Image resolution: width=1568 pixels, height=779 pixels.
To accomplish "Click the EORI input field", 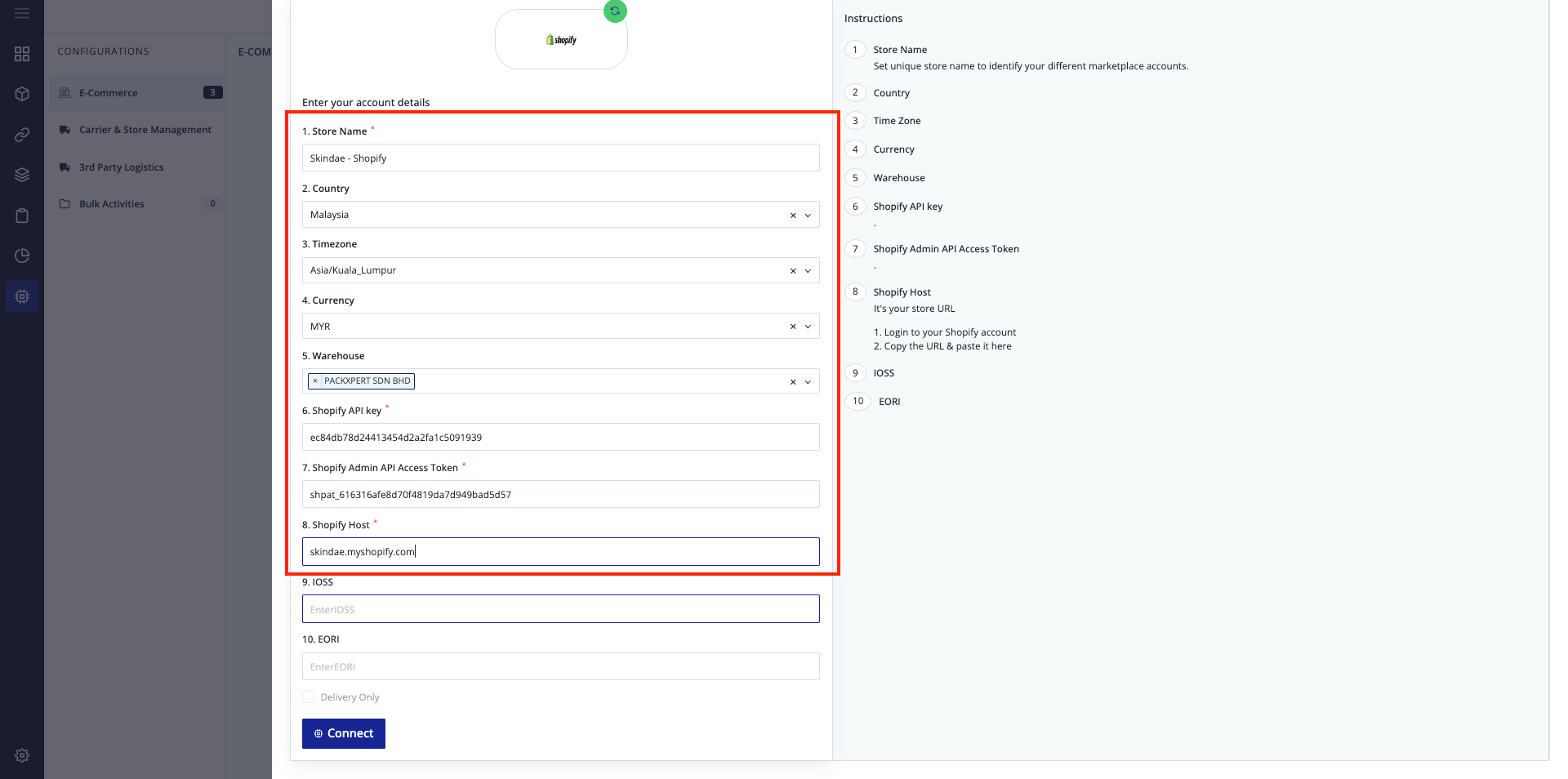I will click(561, 666).
